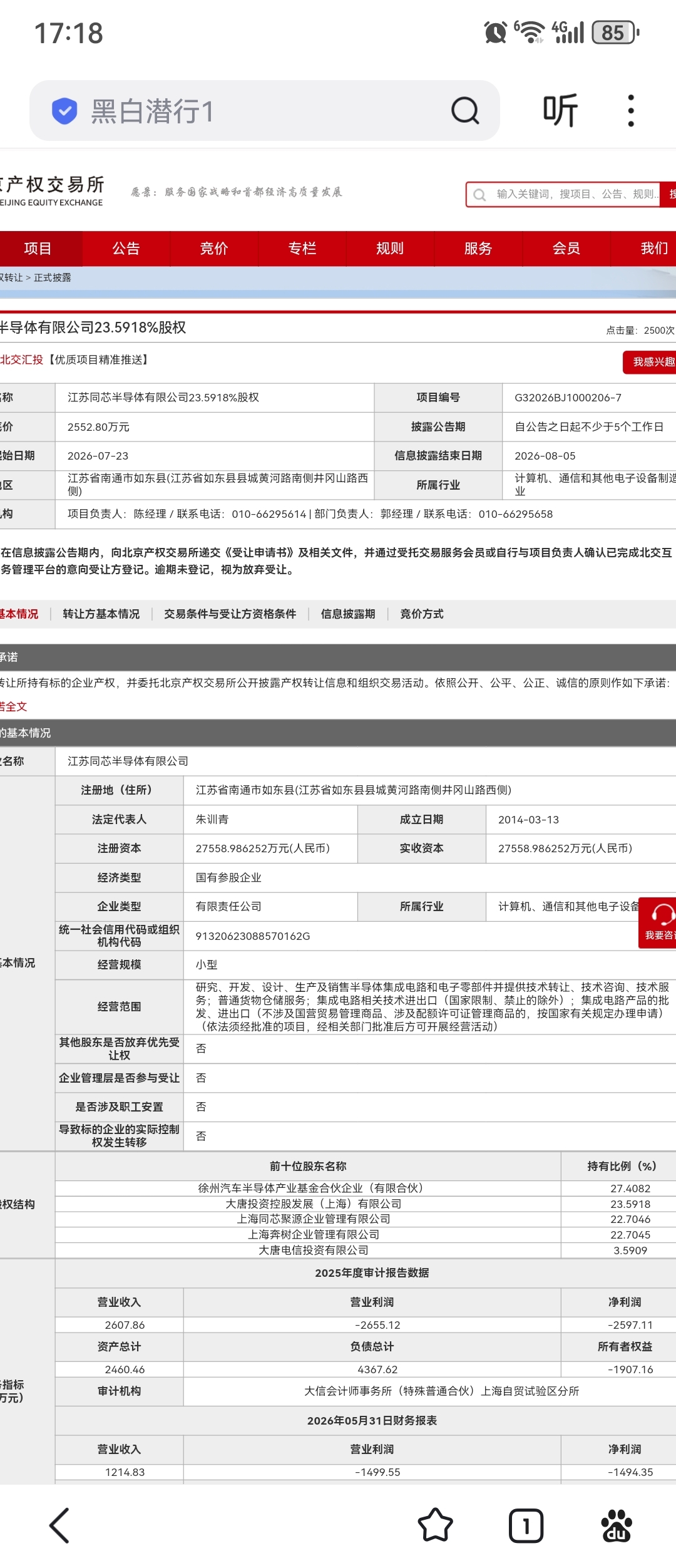Click the 产权交易所 logo

point(52,190)
